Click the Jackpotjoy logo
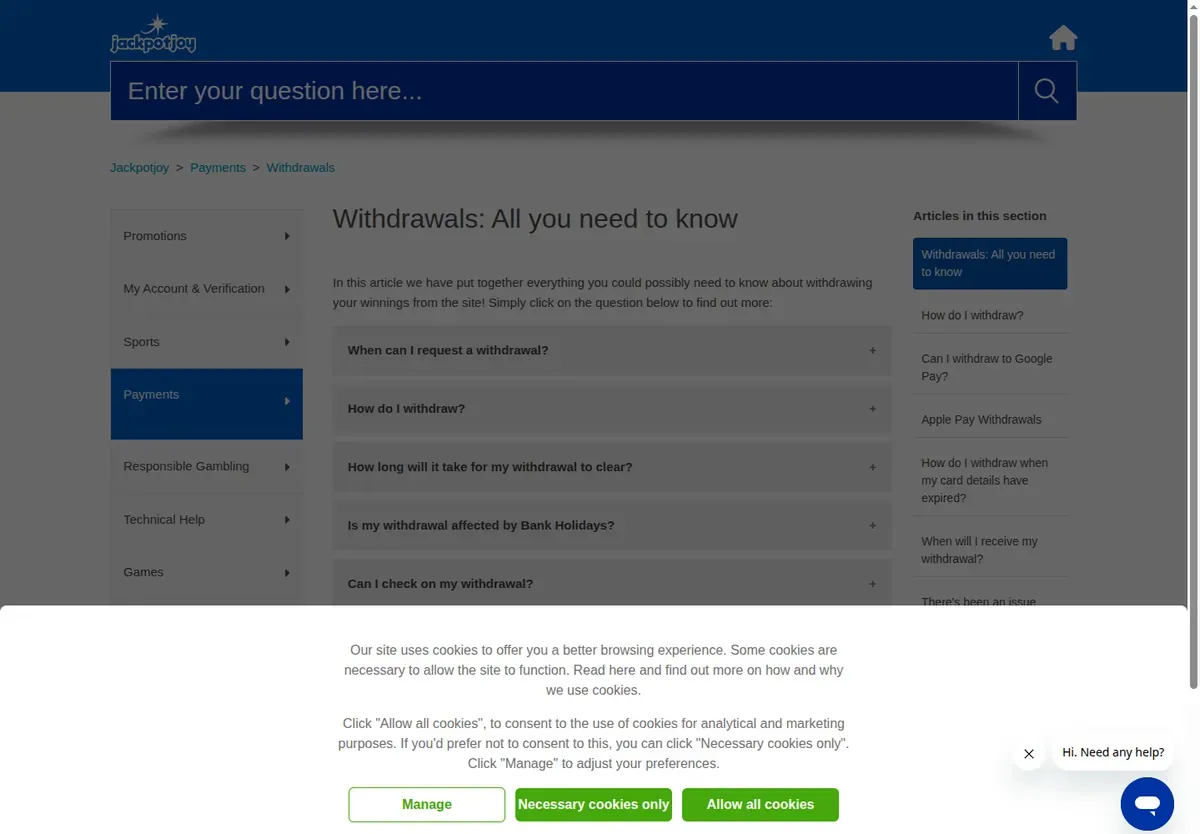This screenshot has width=1200, height=834. (x=153, y=34)
